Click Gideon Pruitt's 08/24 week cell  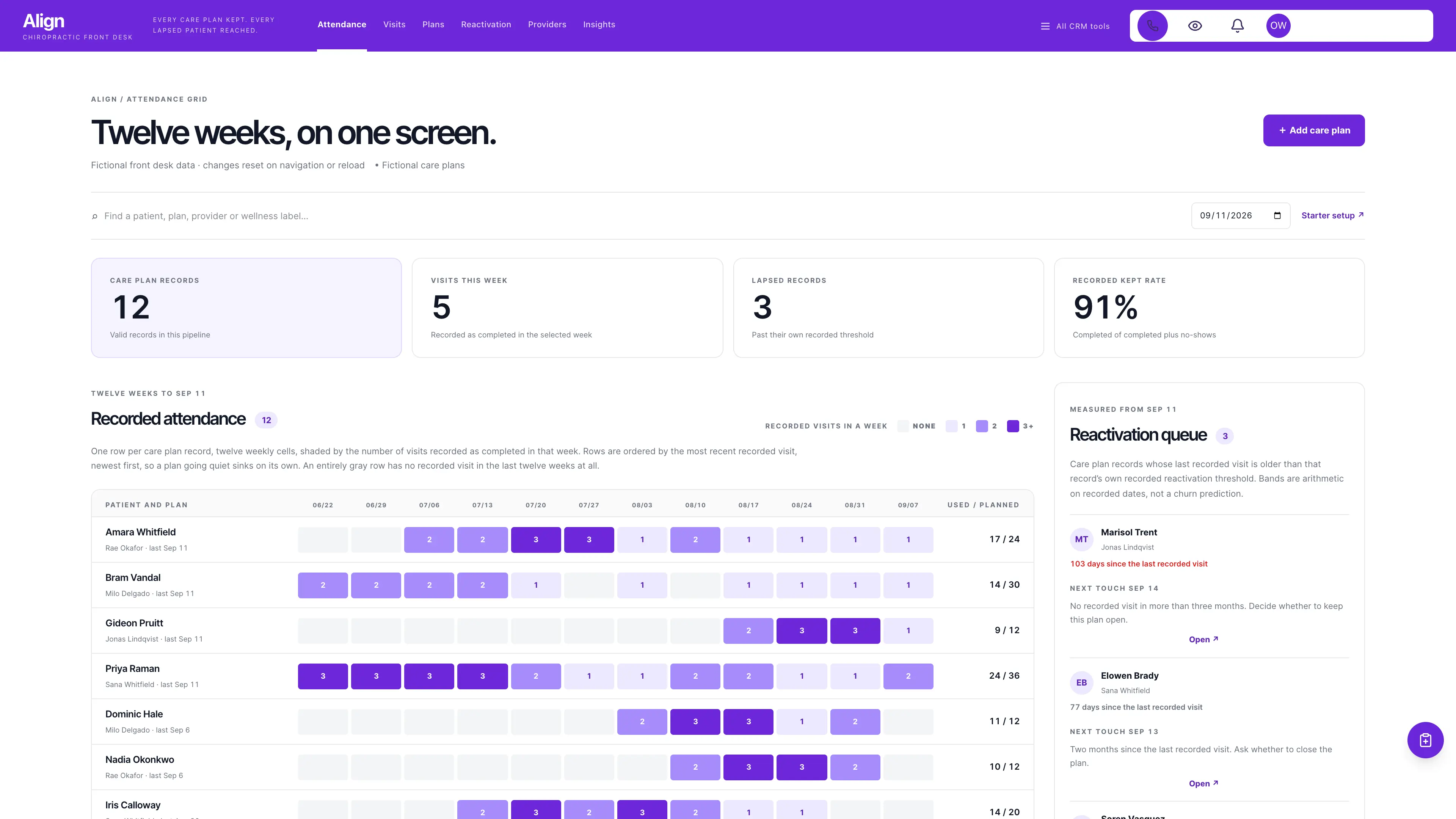click(x=802, y=631)
